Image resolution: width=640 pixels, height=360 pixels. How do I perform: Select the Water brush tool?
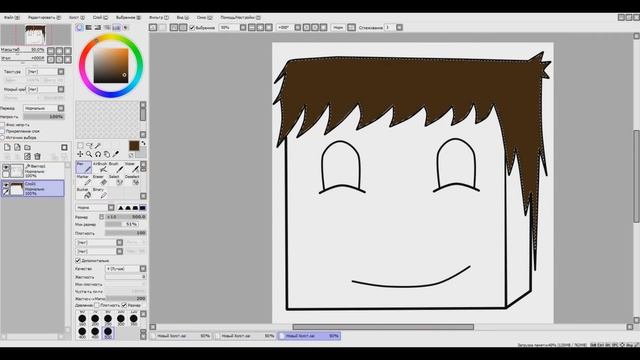click(x=131, y=167)
